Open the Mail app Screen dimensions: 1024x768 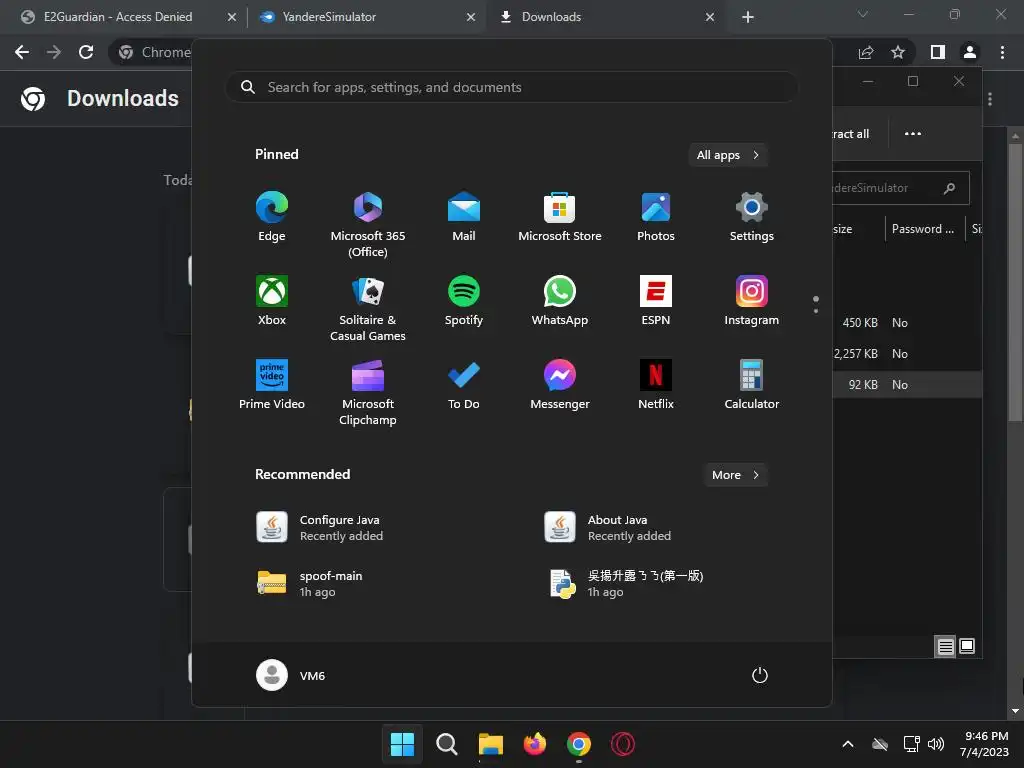[464, 217]
